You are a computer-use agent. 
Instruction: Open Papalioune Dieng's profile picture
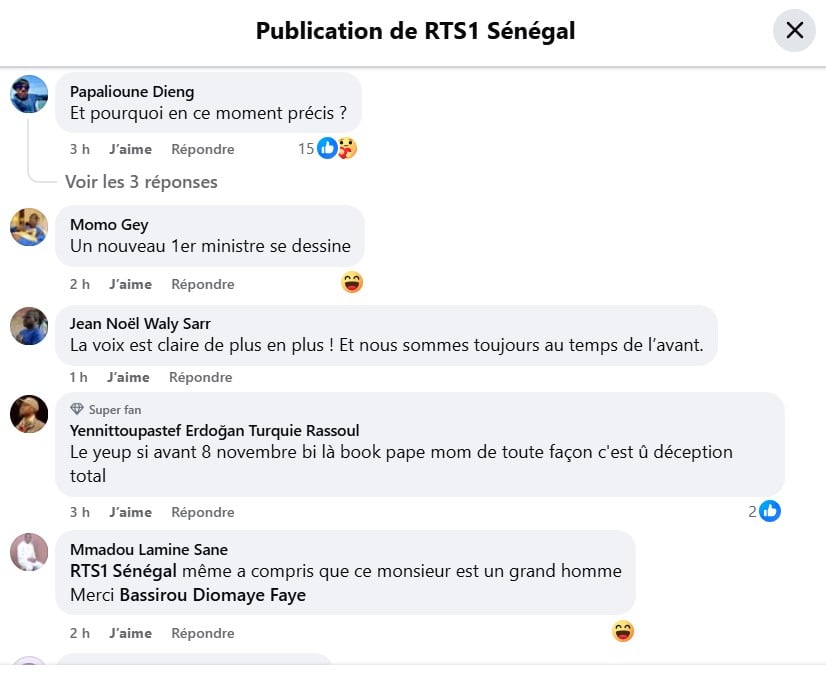29,94
